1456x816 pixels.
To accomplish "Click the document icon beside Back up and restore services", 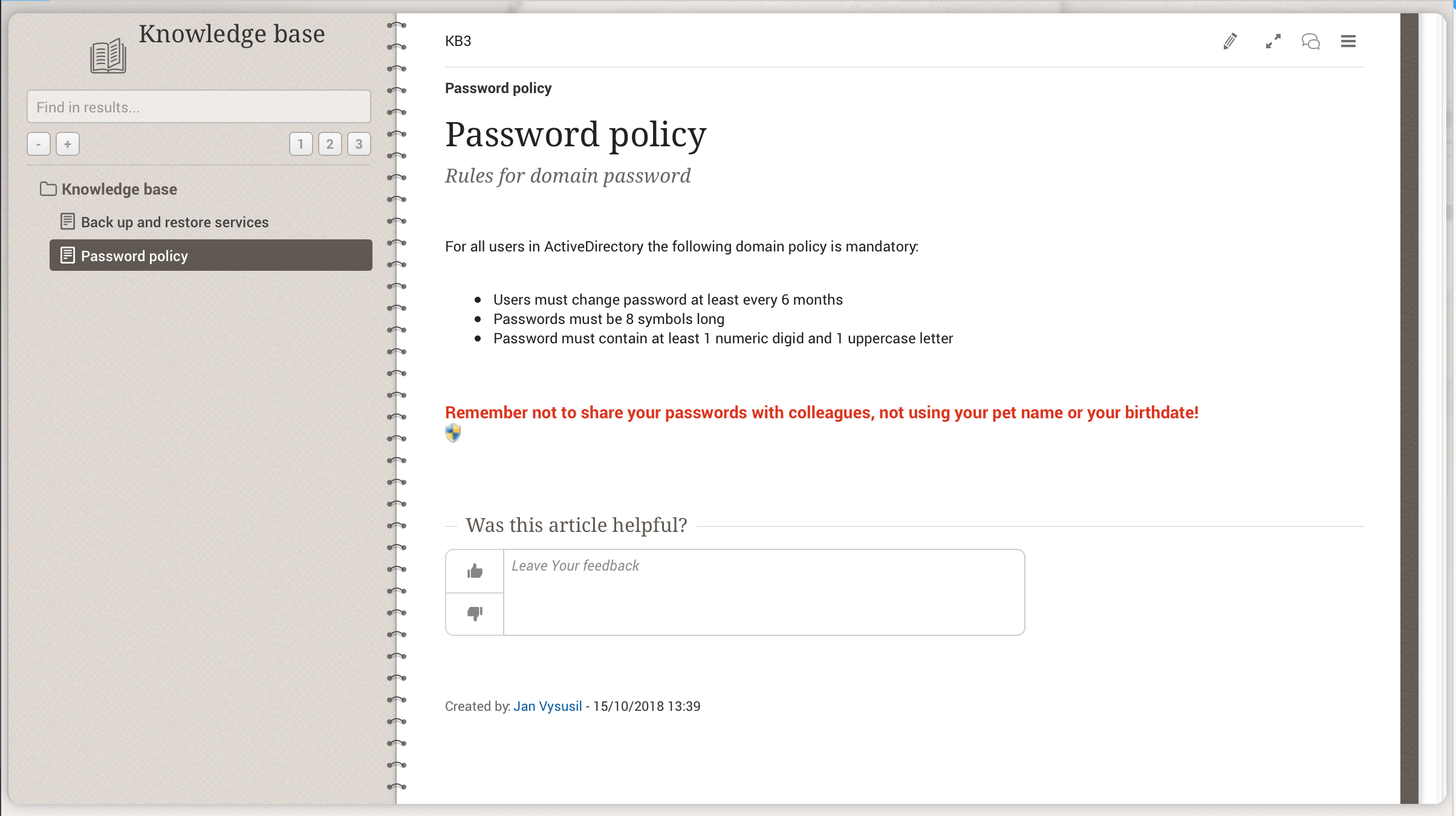I will tap(68, 221).
